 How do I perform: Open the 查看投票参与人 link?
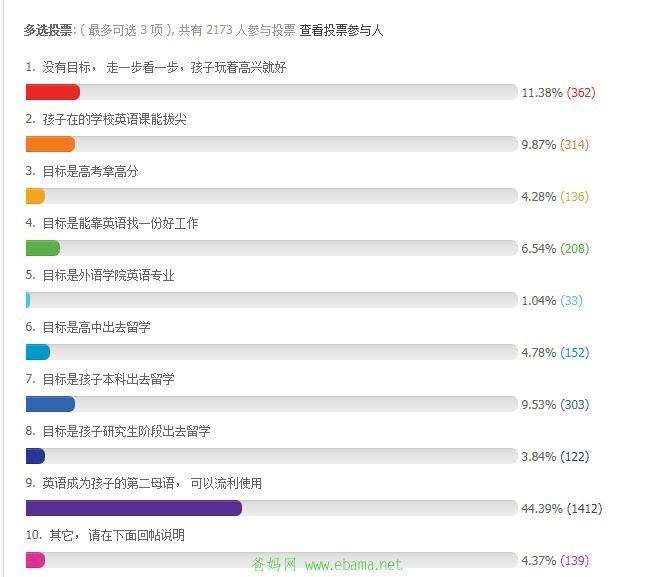[x=341, y=30]
